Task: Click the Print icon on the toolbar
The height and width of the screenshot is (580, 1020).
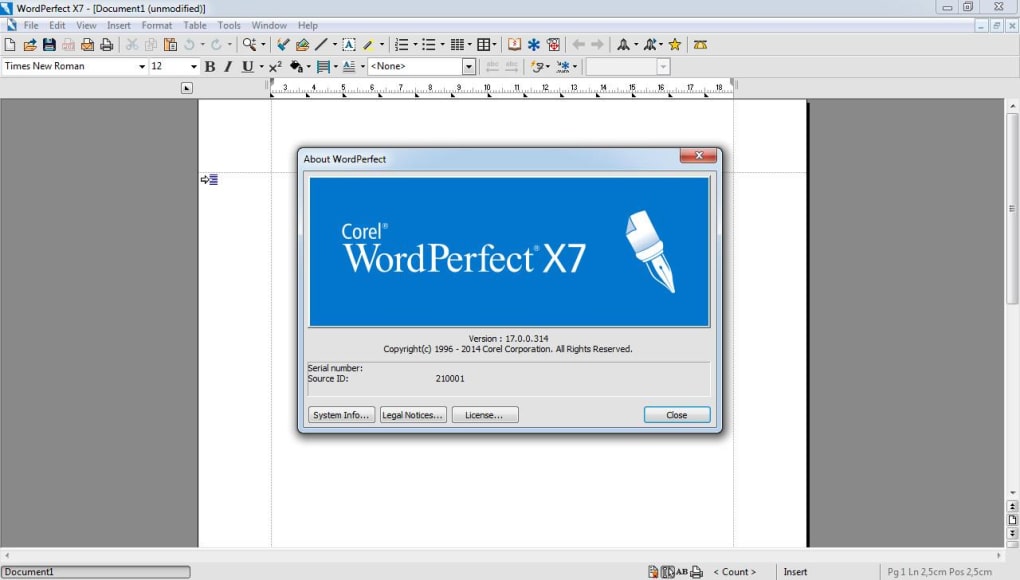Action: point(107,44)
